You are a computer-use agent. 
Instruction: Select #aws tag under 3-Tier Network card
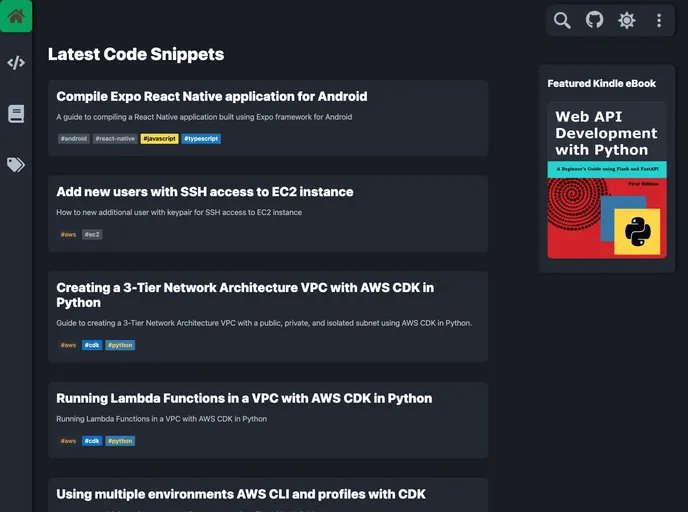(68, 345)
